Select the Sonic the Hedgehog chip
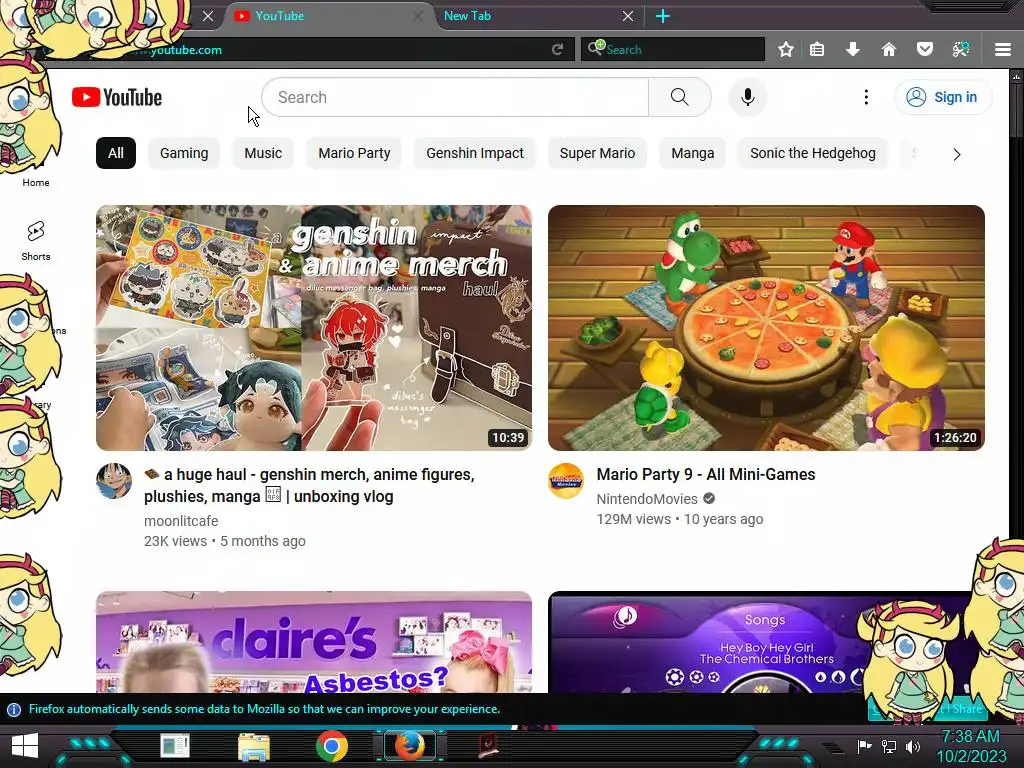This screenshot has height=768, width=1024. coord(812,153)
